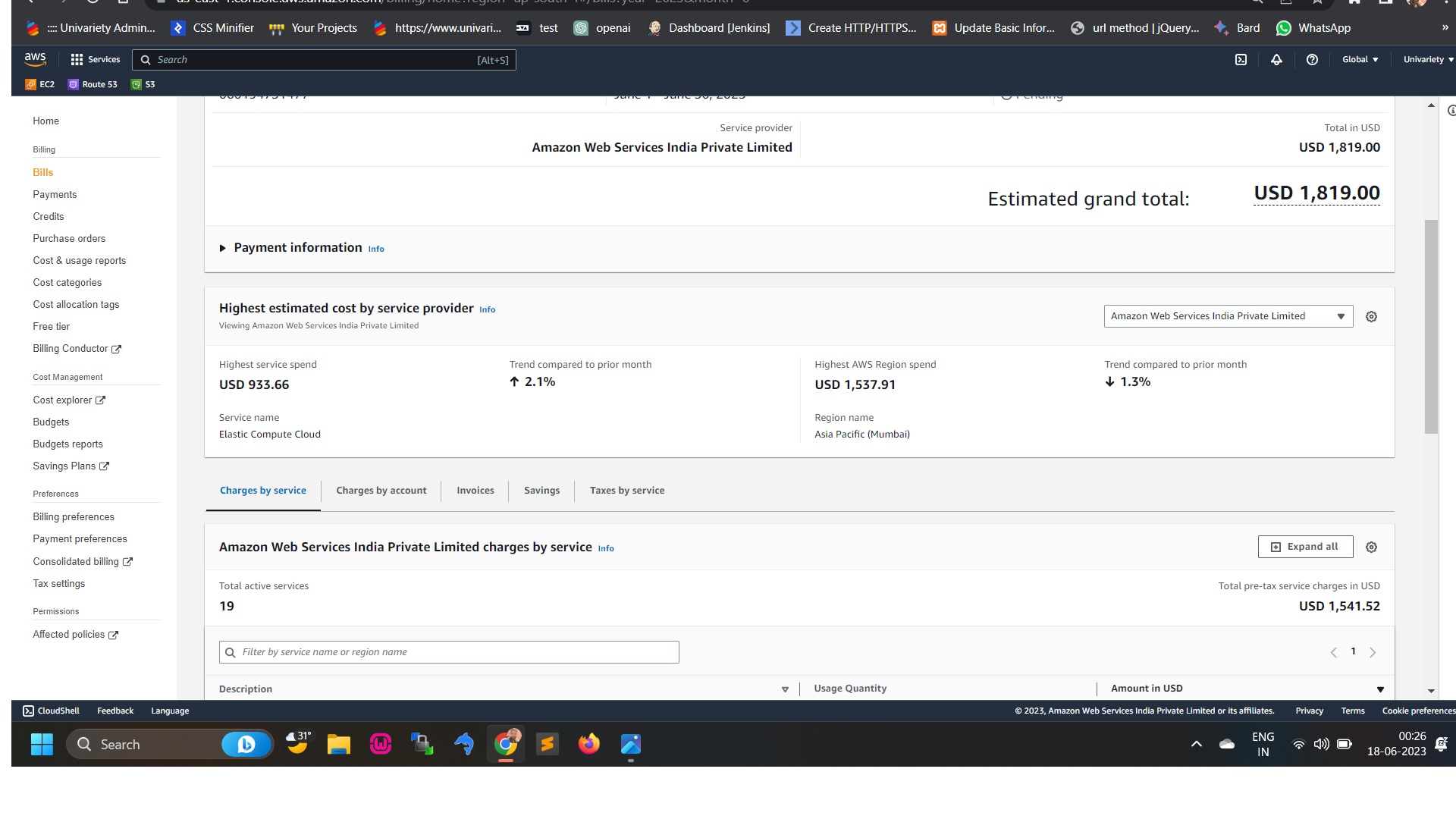Viewport: 1456px width, 819px height.
Task: Open Budgets in sidebar
Action: (51, 422)
